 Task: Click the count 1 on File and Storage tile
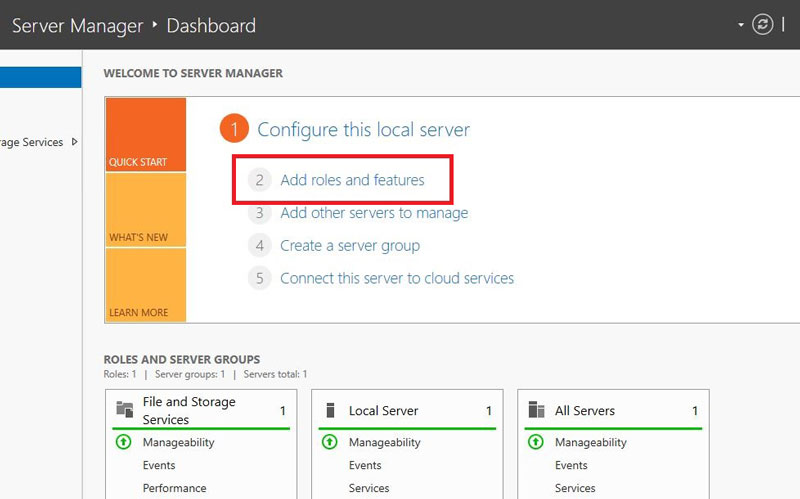[x=283, y=411]
